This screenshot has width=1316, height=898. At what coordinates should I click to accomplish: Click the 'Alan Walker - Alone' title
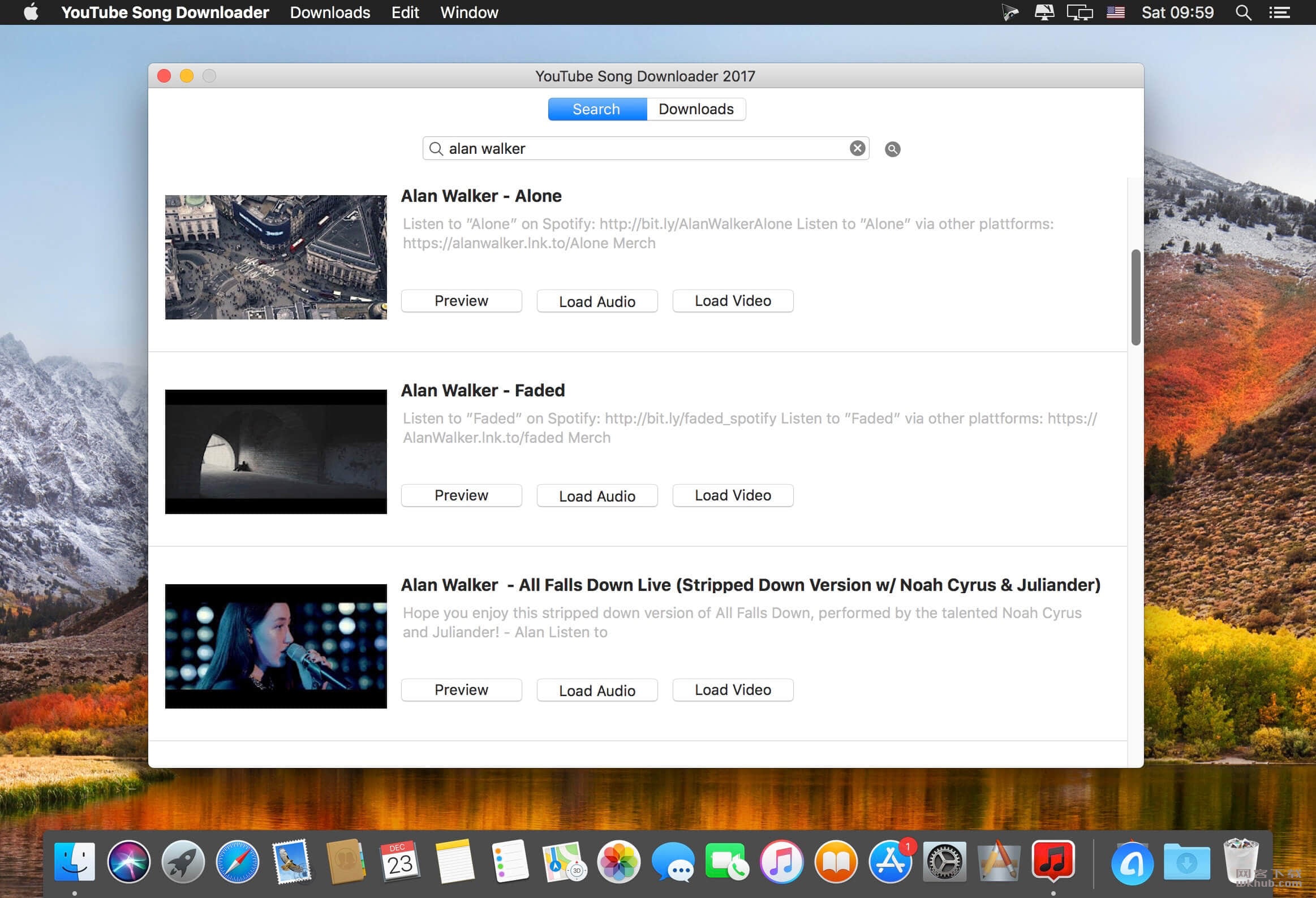coord(481,196)
